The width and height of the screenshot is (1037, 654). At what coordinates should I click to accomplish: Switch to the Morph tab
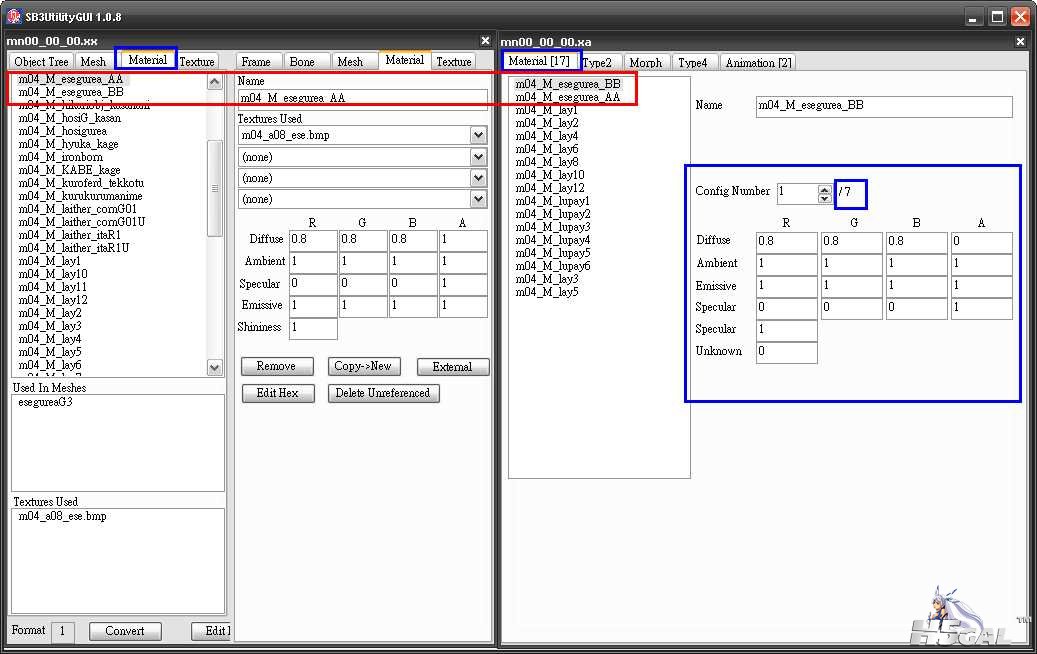(645, 63)
